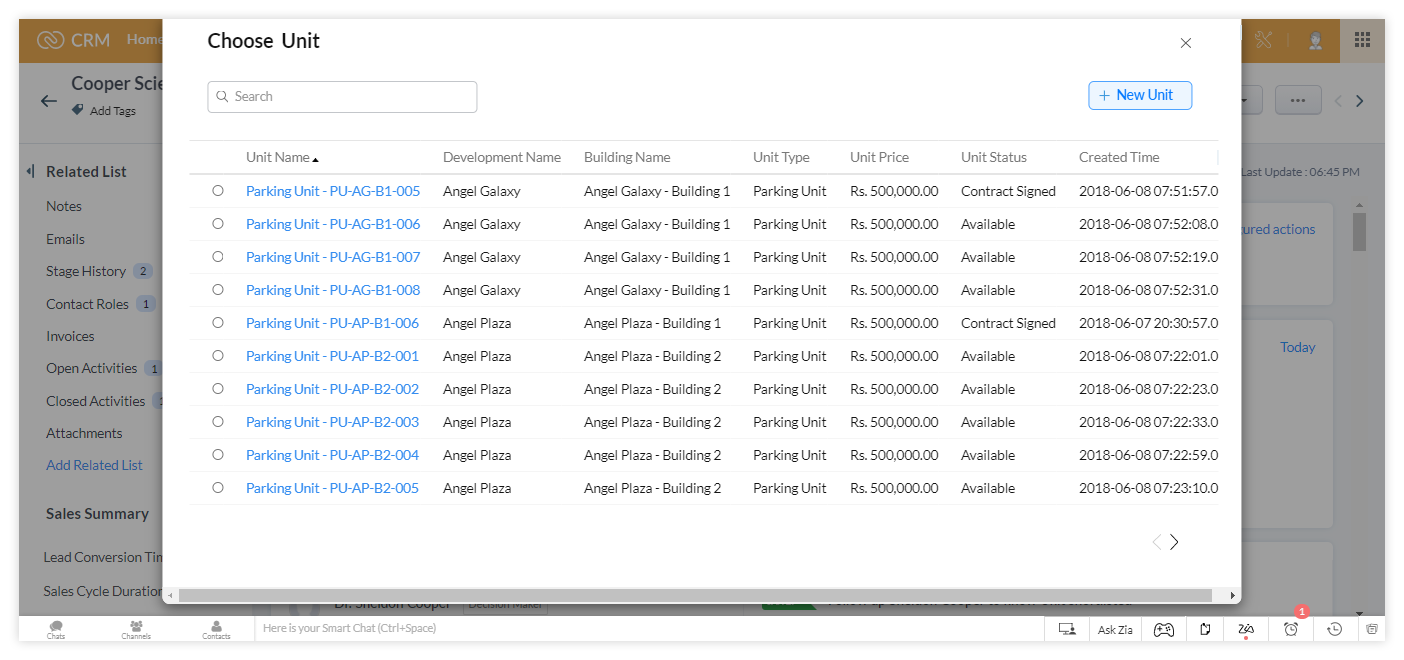Screen dimensions: 1404x660
Task: Open the setup tools wrench icon
Action: (1263, 40)
